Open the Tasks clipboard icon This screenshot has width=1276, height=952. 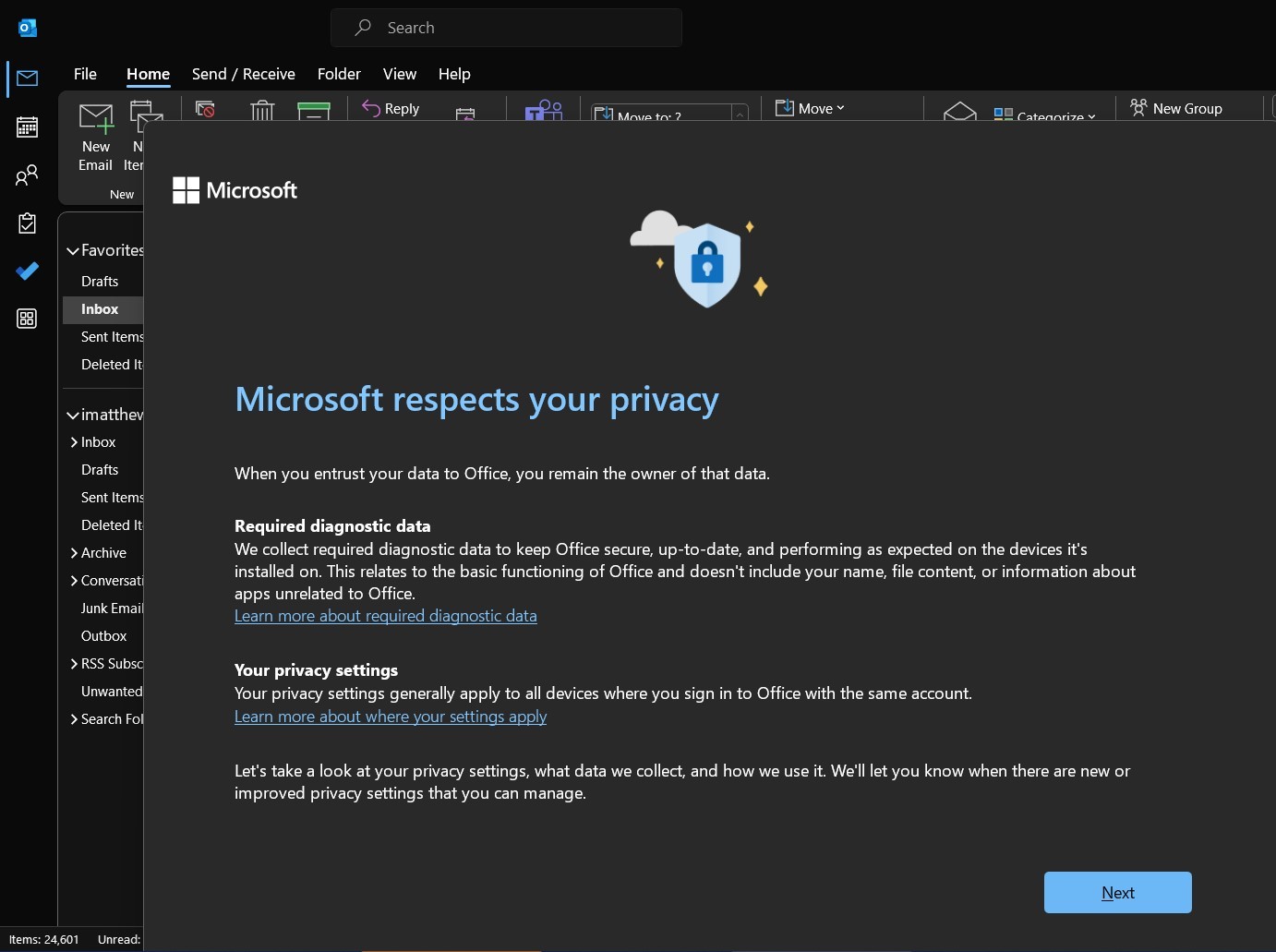tap(27, 223)
